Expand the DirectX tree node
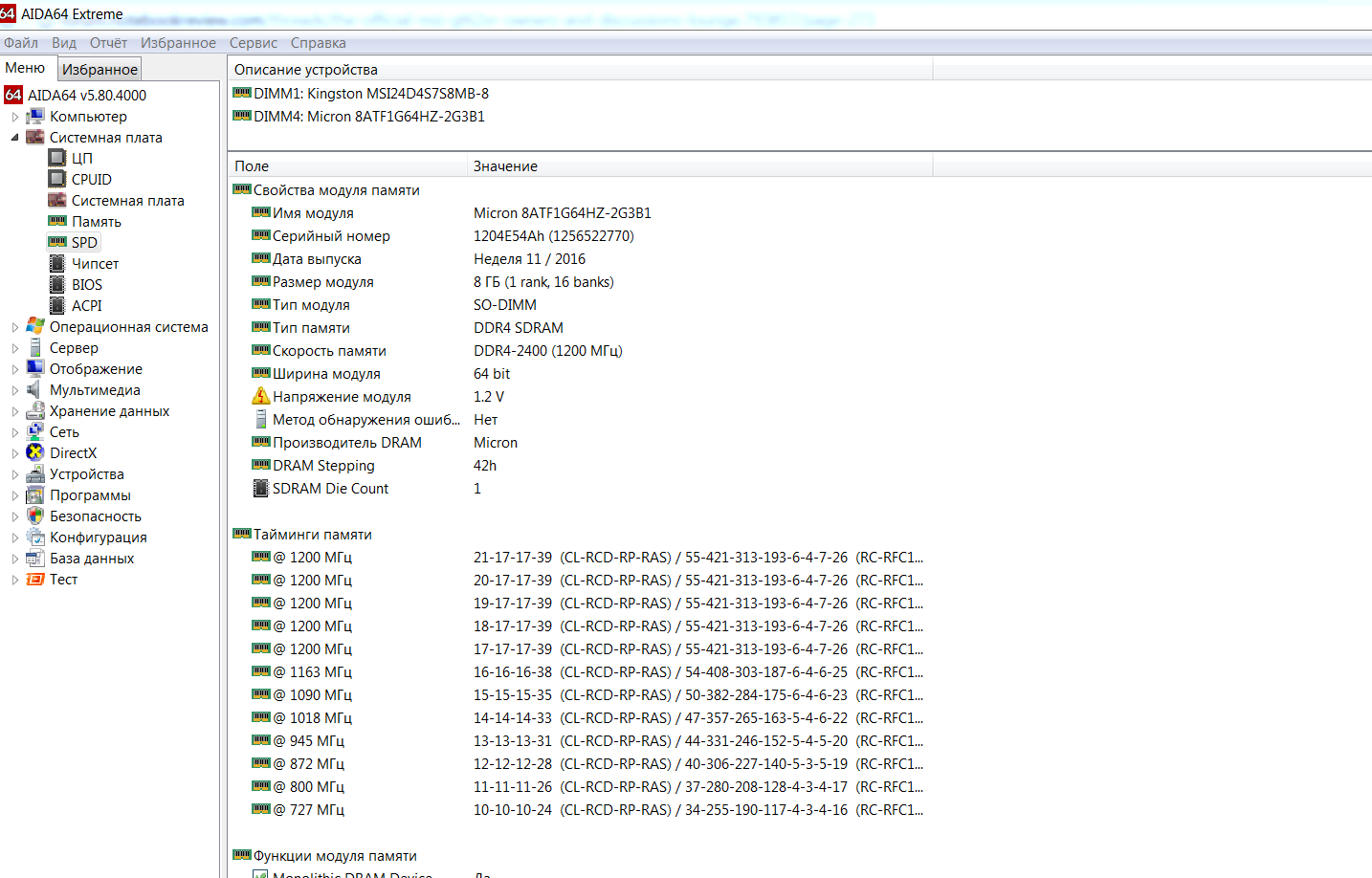The width and height of the screenshot is (1372, 878). [14, 453]
